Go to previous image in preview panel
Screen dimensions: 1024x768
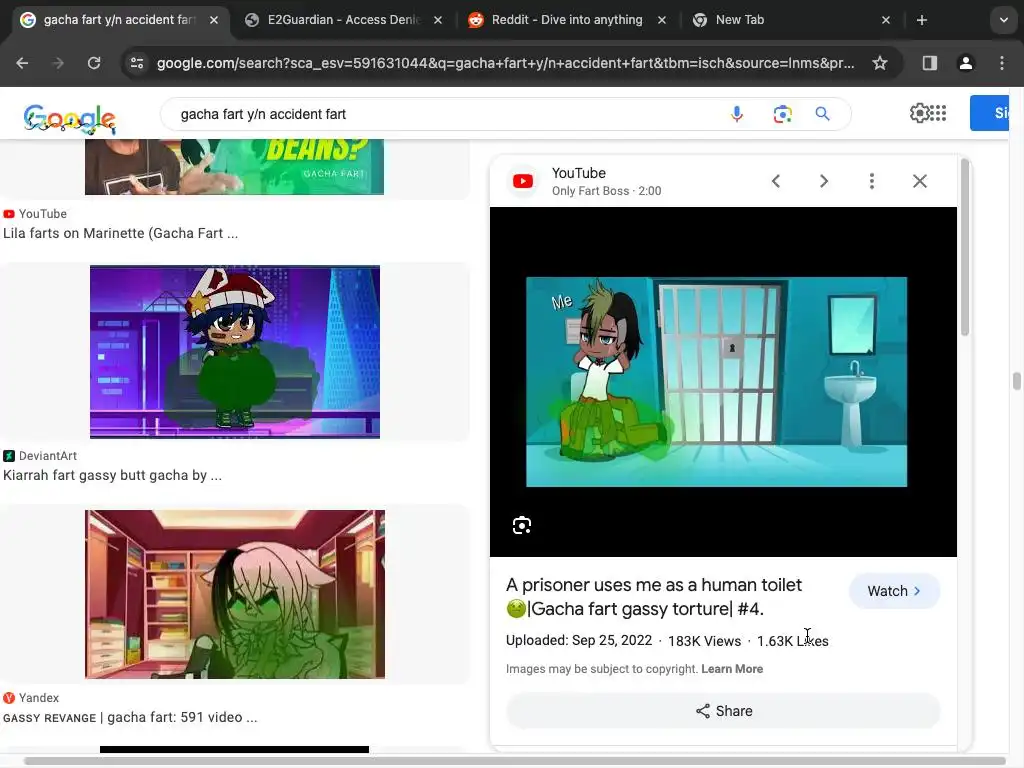[776, 181]
